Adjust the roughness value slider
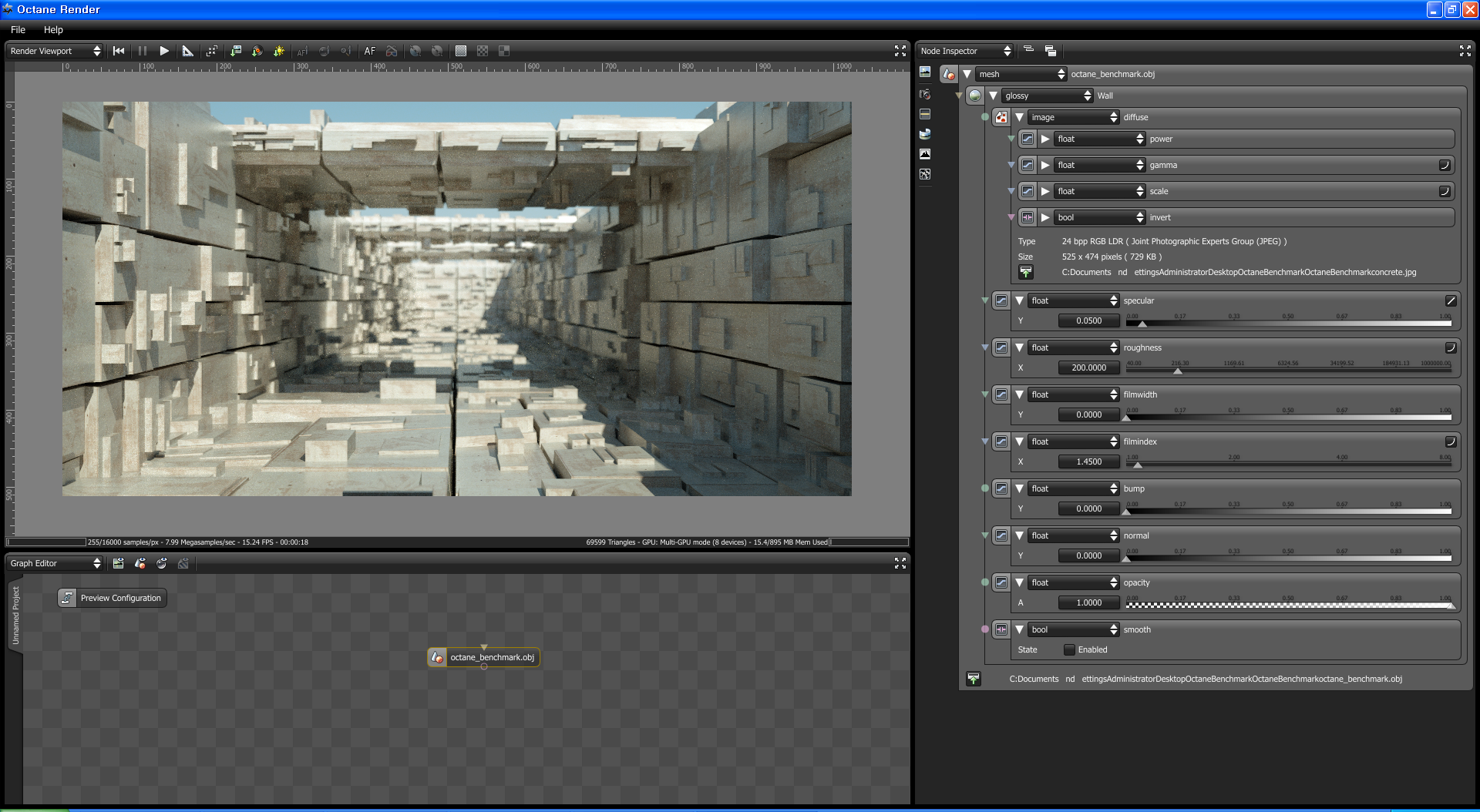The height and width of the screenshot is (812, 1480). (x=1289, y=369)
